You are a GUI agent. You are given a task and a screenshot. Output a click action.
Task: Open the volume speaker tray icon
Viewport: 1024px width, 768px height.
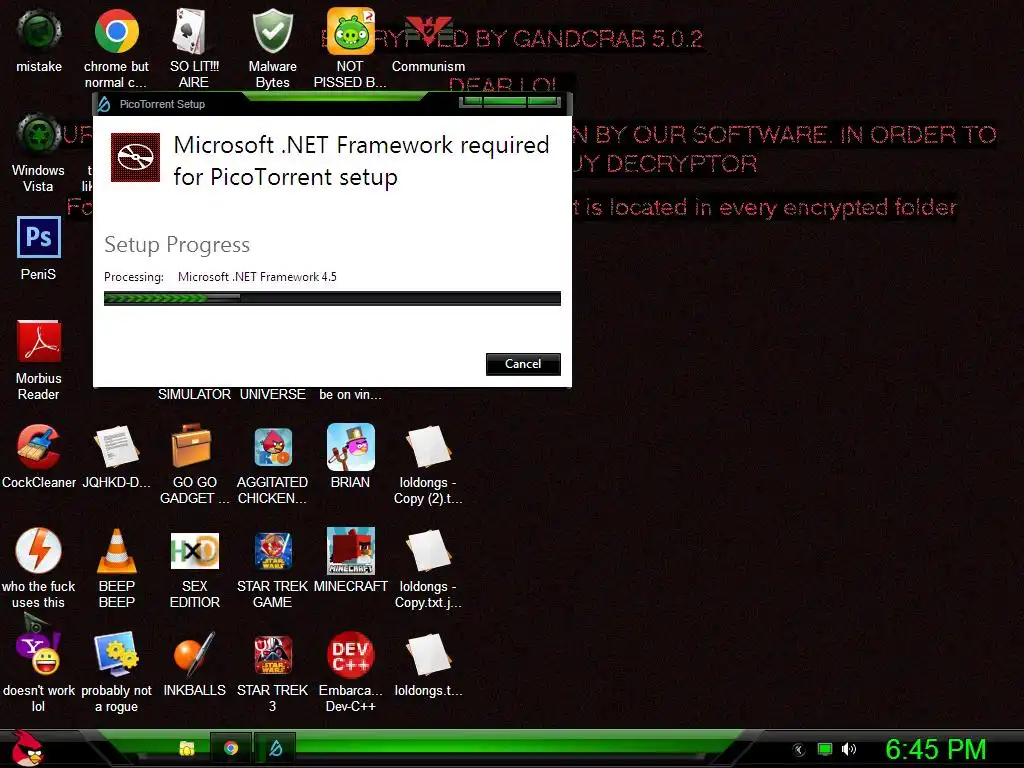[849, 749]
